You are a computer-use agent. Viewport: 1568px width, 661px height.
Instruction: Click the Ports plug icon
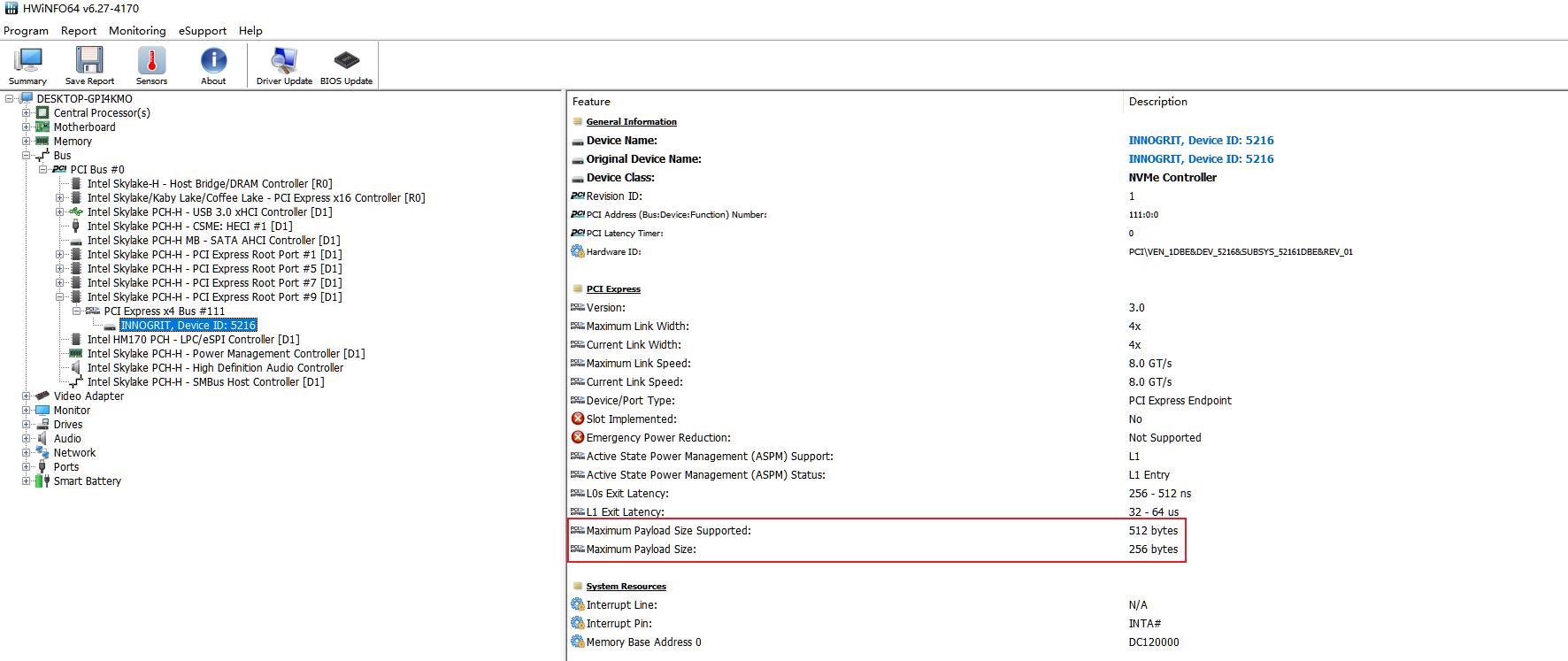(x=42, y=467)
